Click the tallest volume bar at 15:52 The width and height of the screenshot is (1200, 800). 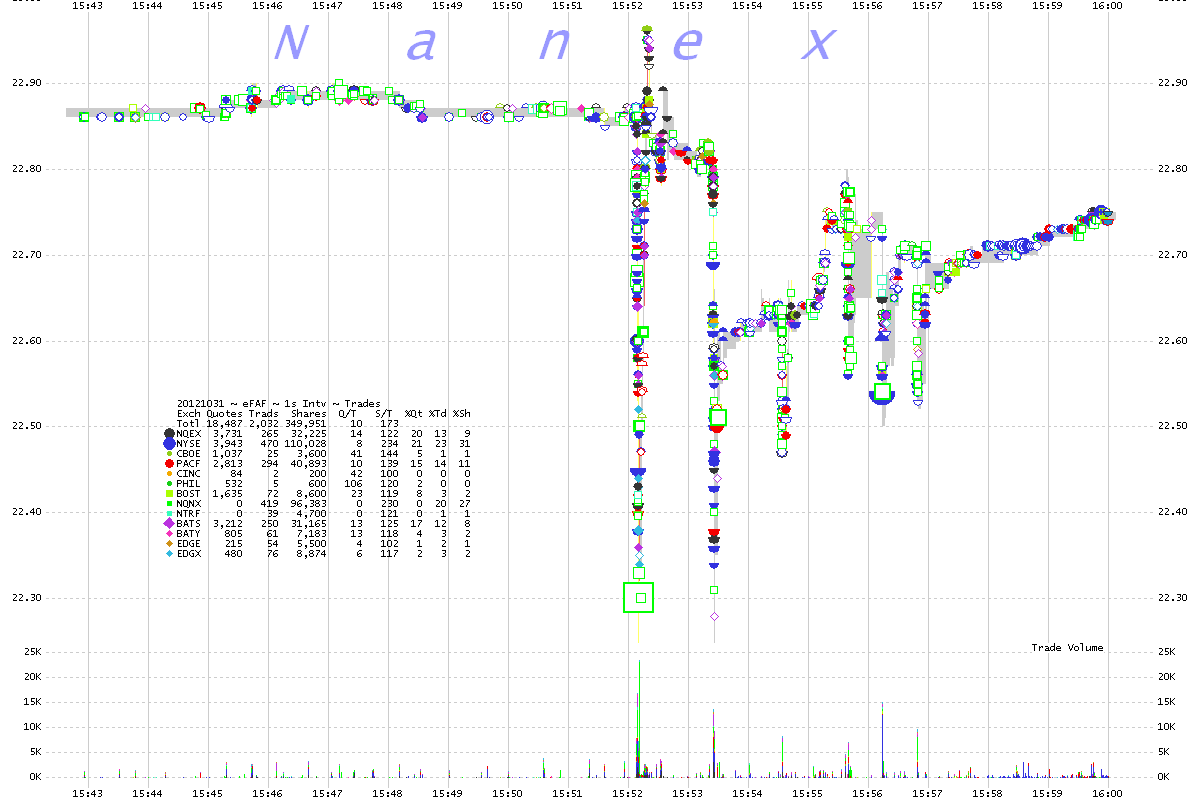(x=639, y=718)
